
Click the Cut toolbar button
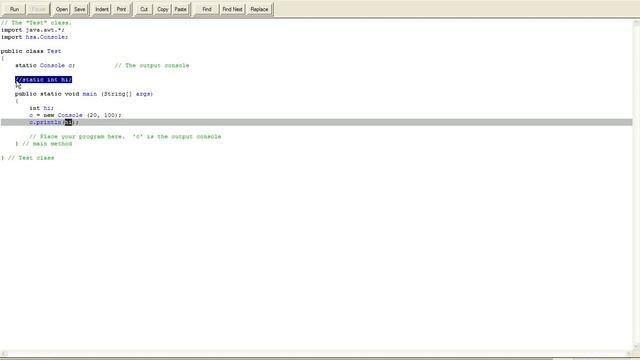point(144,9)
